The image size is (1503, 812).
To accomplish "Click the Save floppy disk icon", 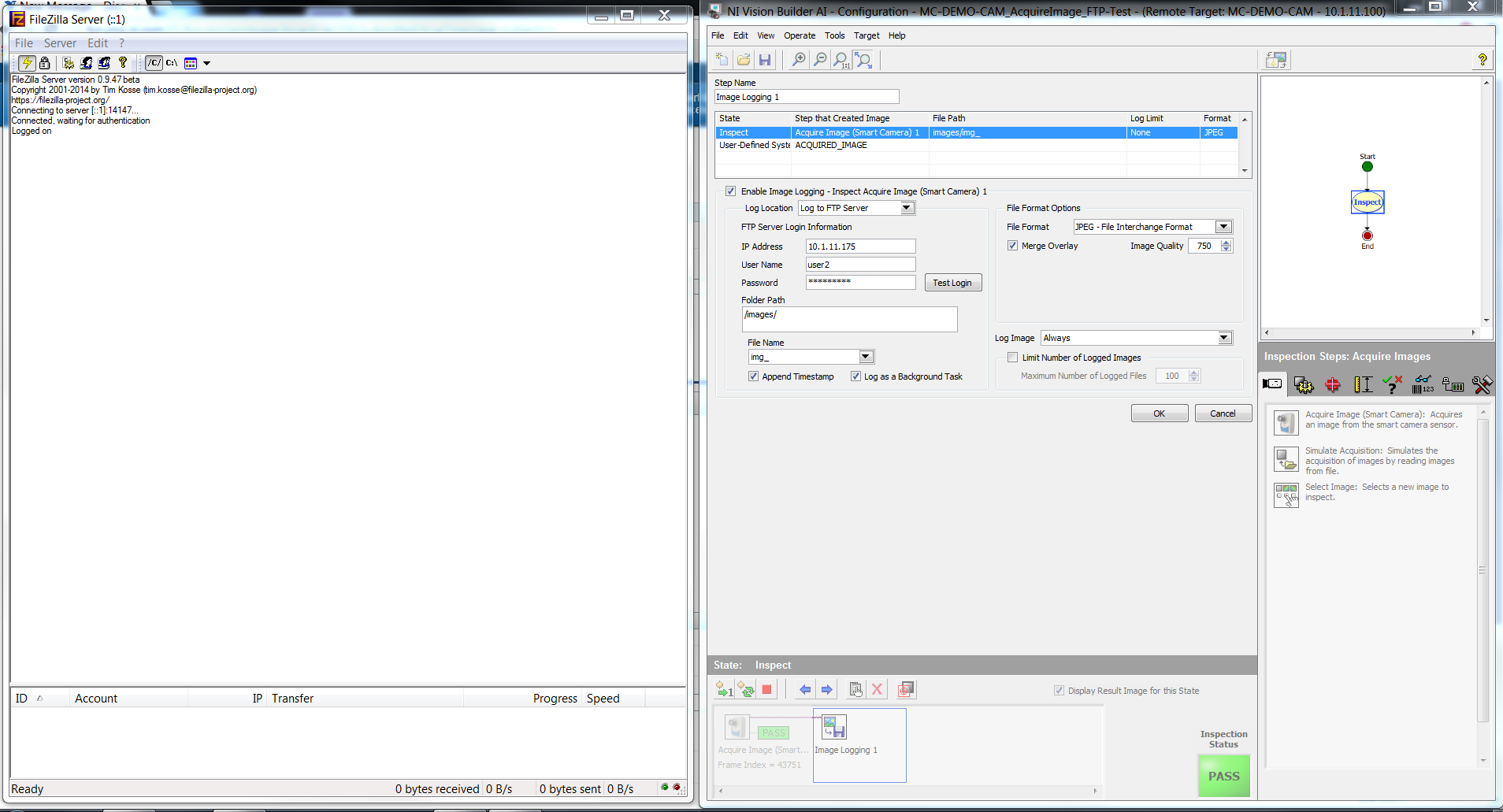I will click(764, 60).
